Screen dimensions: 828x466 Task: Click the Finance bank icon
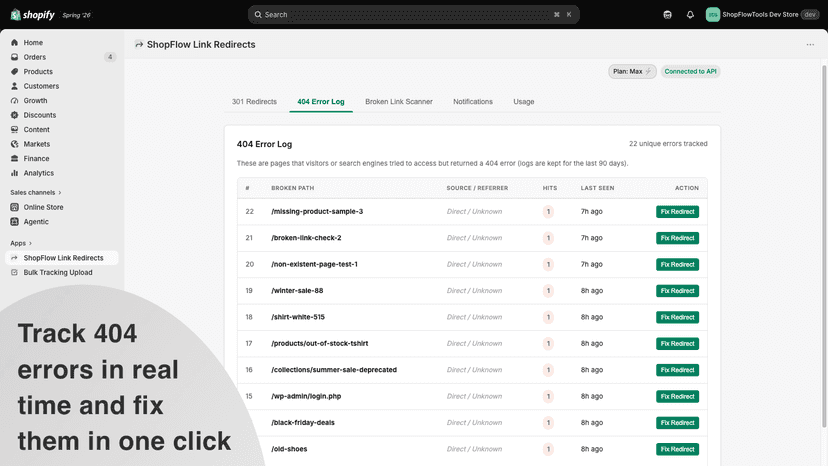14,159
